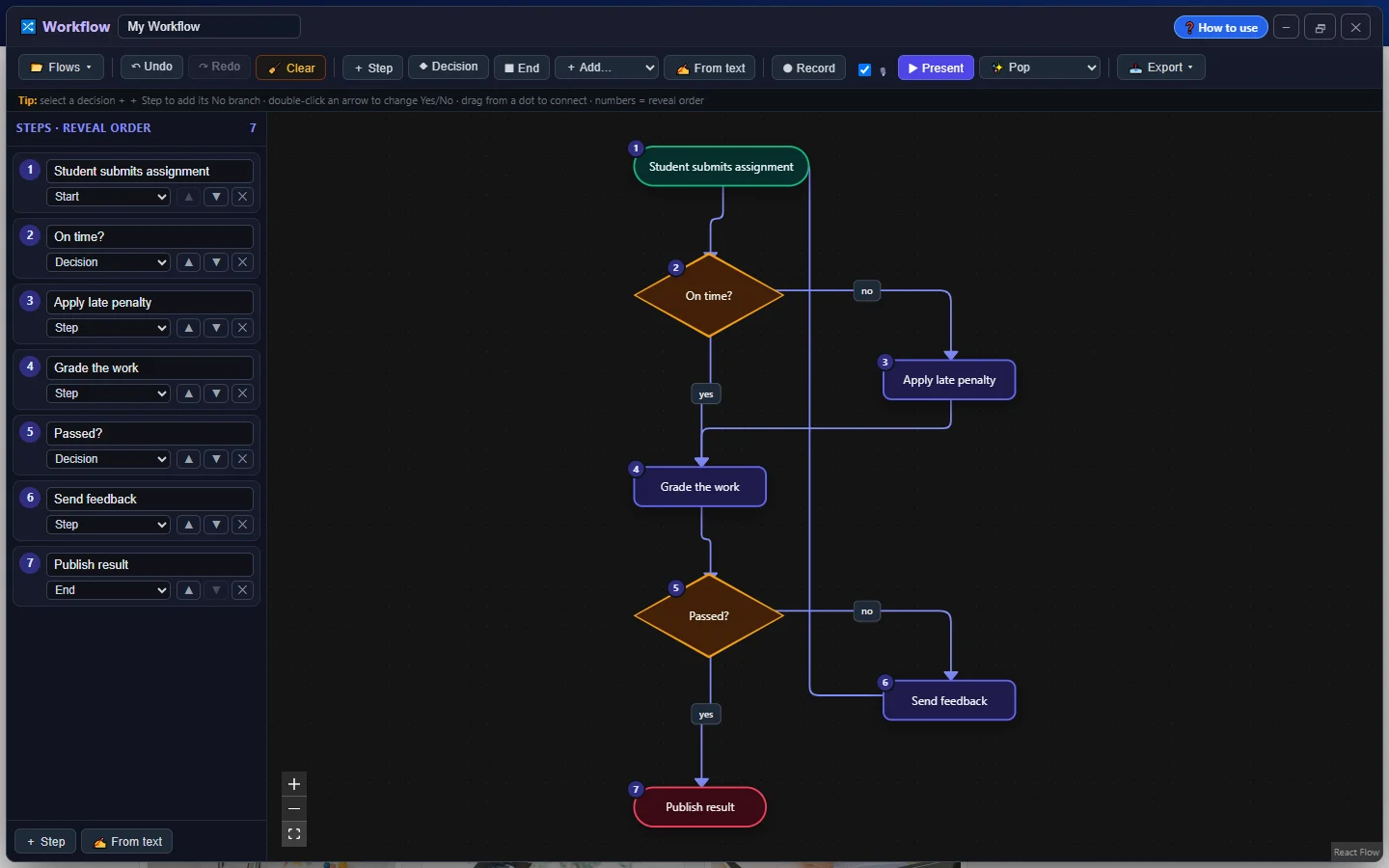
Task: Move 'On time?' step up
Action: [189, 262]
